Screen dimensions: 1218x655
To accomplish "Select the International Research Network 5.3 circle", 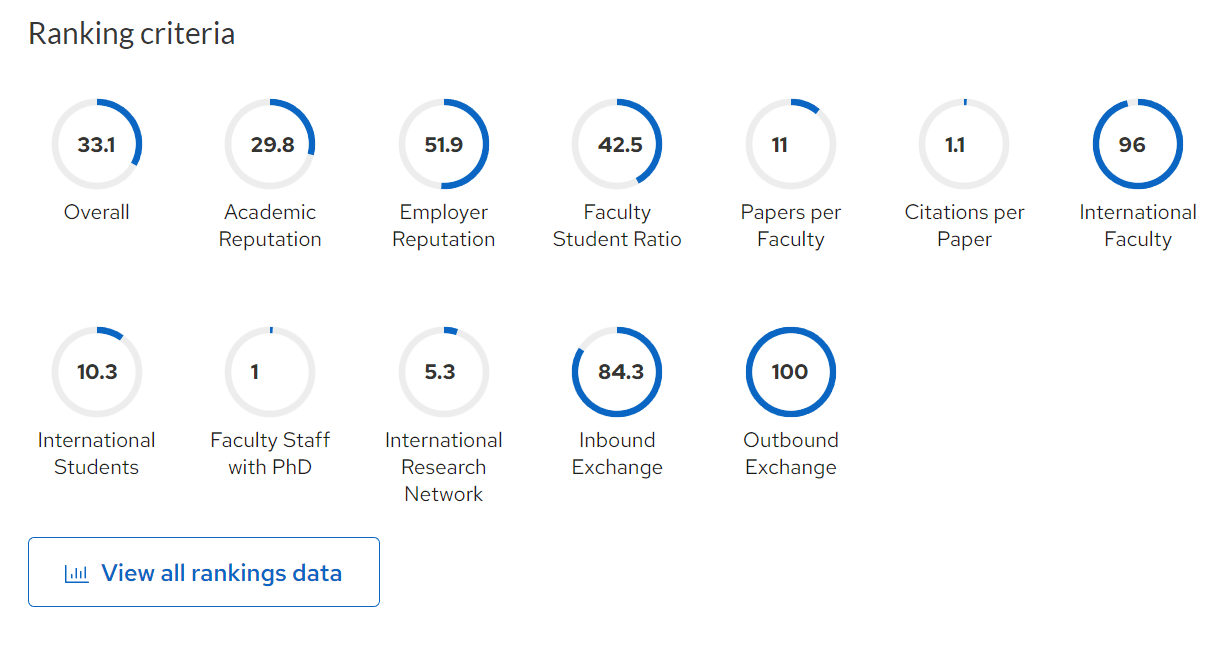I will tap(444, 372).
